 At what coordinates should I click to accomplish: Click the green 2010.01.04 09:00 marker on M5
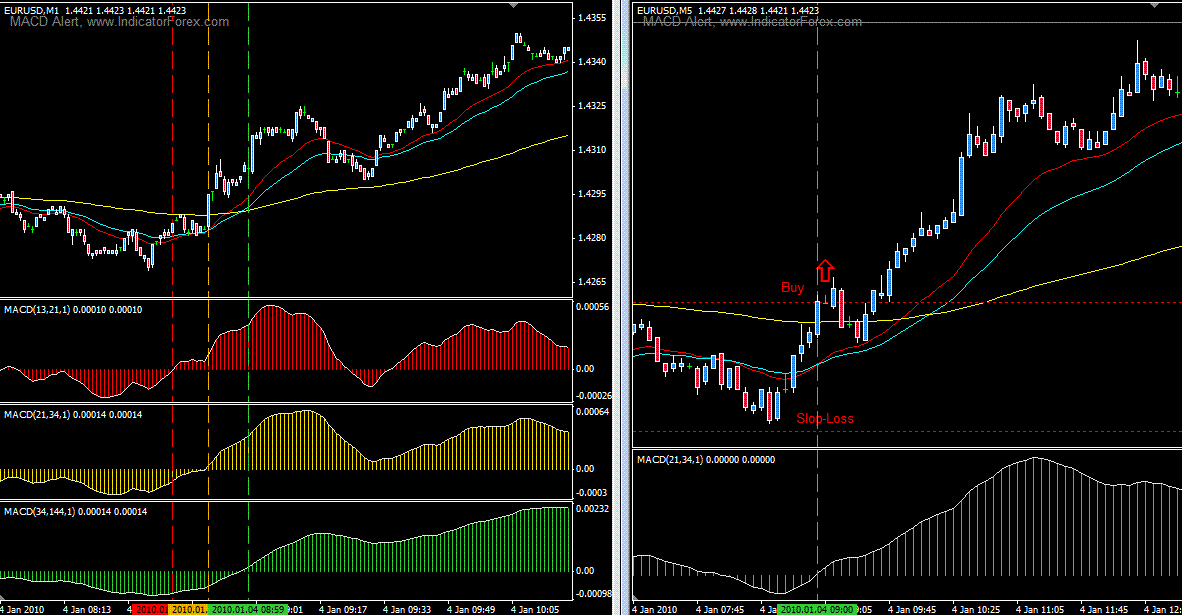point(816,608)
